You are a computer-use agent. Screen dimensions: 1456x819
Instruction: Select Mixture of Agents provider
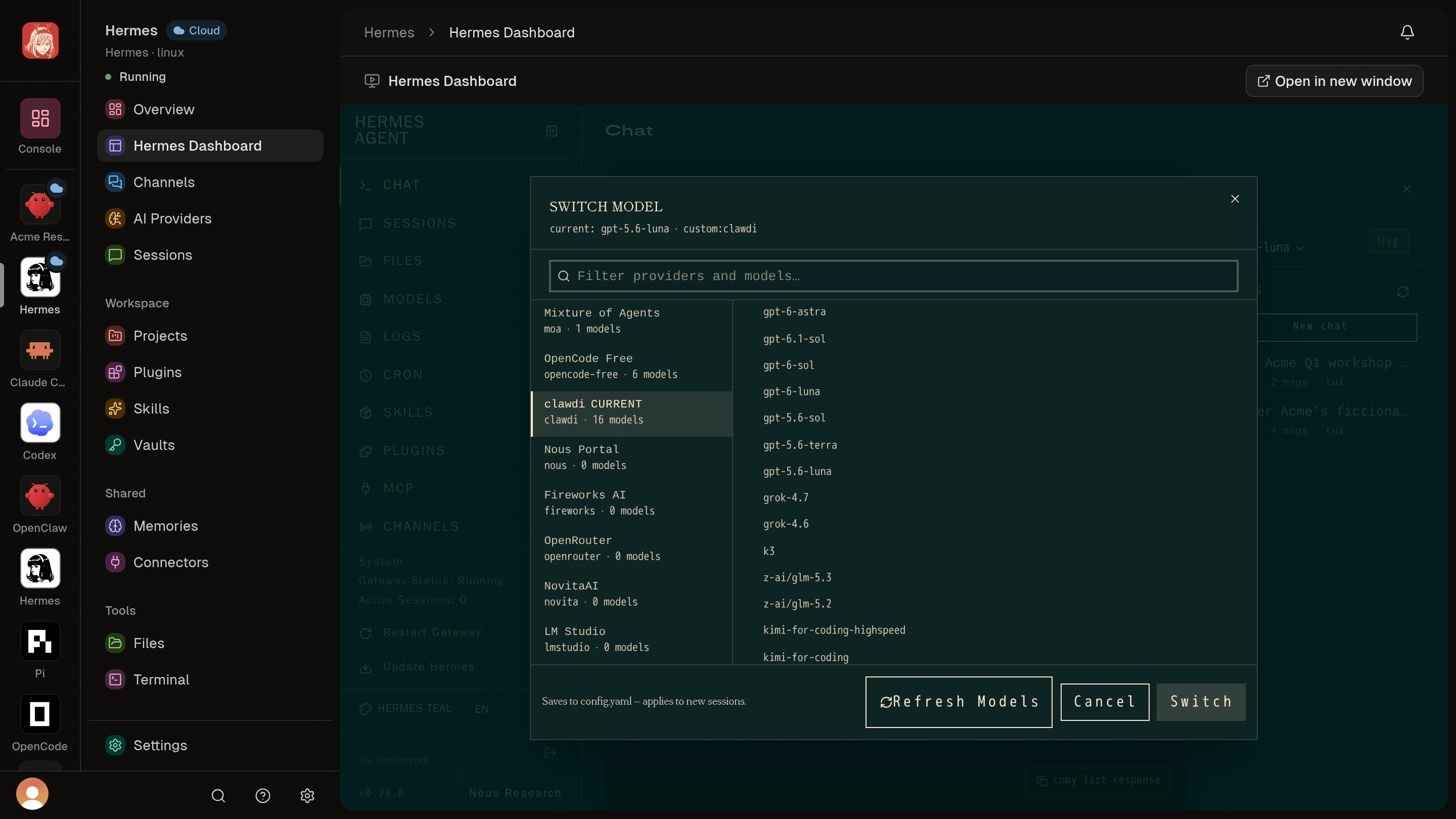point(632,321)
